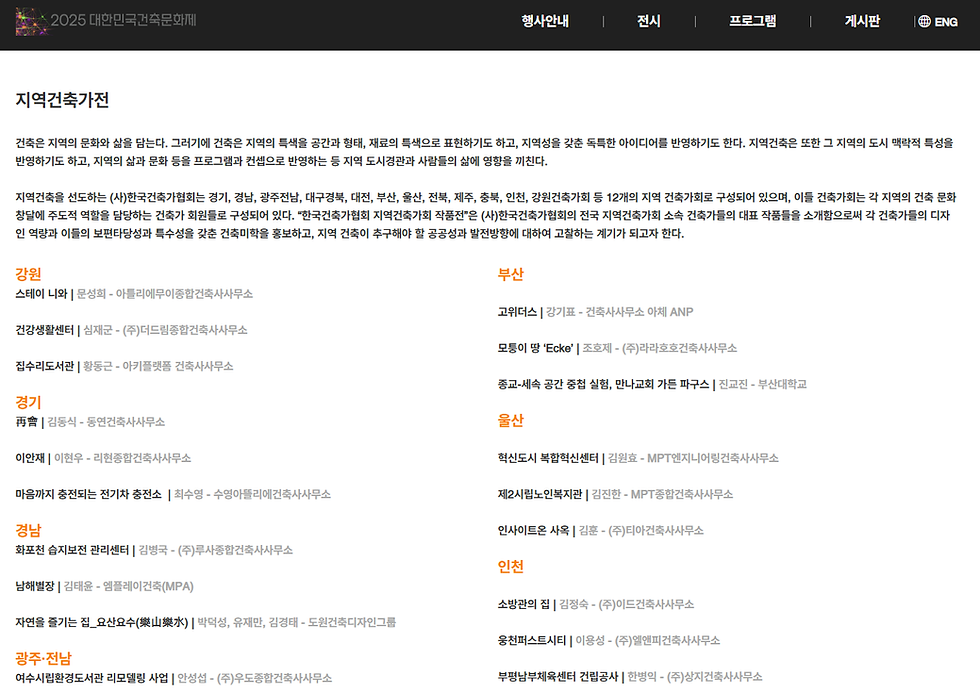This screenshot has width=980, height=692.
Task: Click architect name 김태윤 - 엠플레이건축(MPA)
Action: pyautogui.click(x=129, y=586)
